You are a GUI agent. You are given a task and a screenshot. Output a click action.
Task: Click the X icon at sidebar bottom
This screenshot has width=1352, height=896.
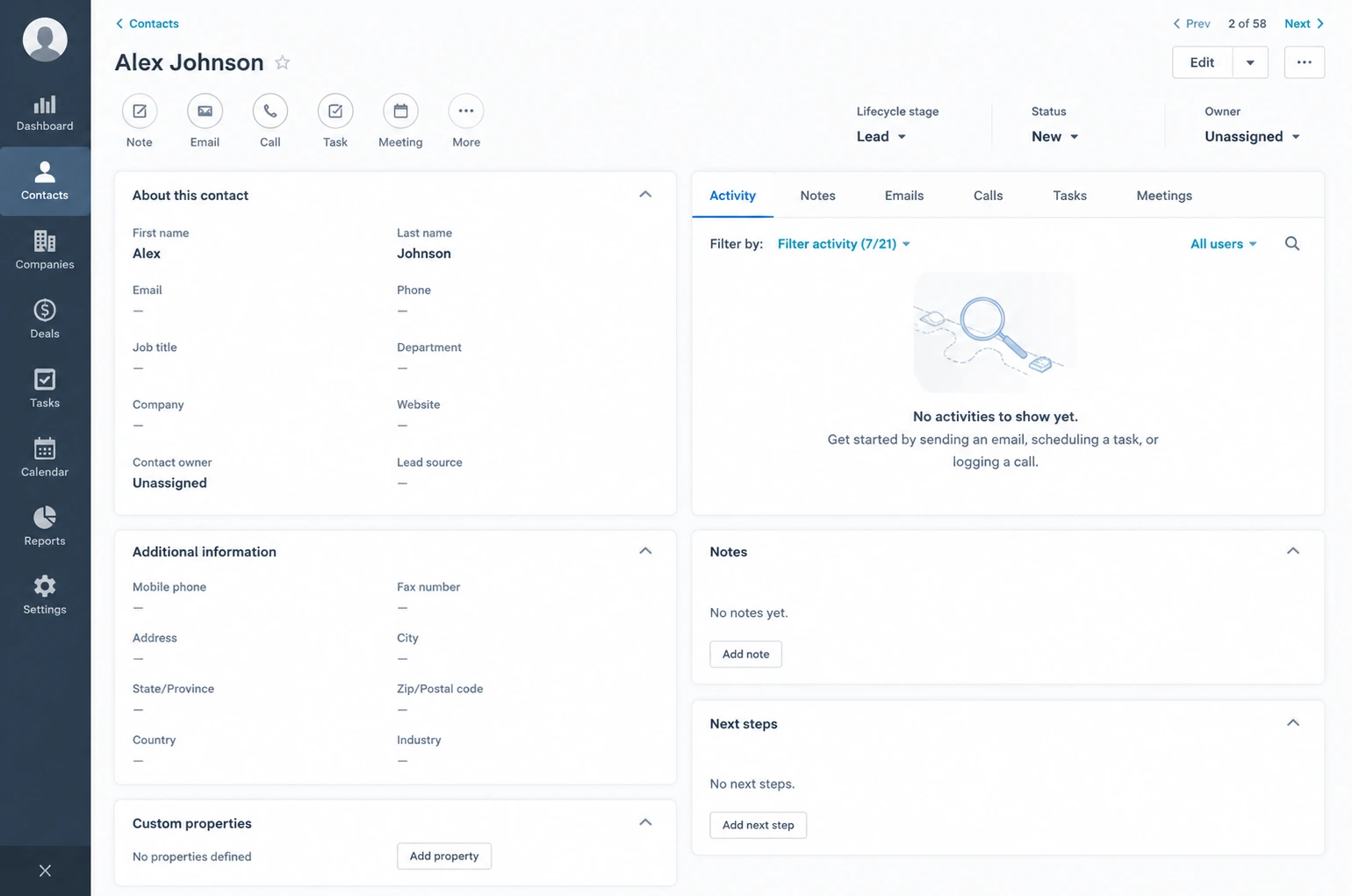click(x=45, y=871)
